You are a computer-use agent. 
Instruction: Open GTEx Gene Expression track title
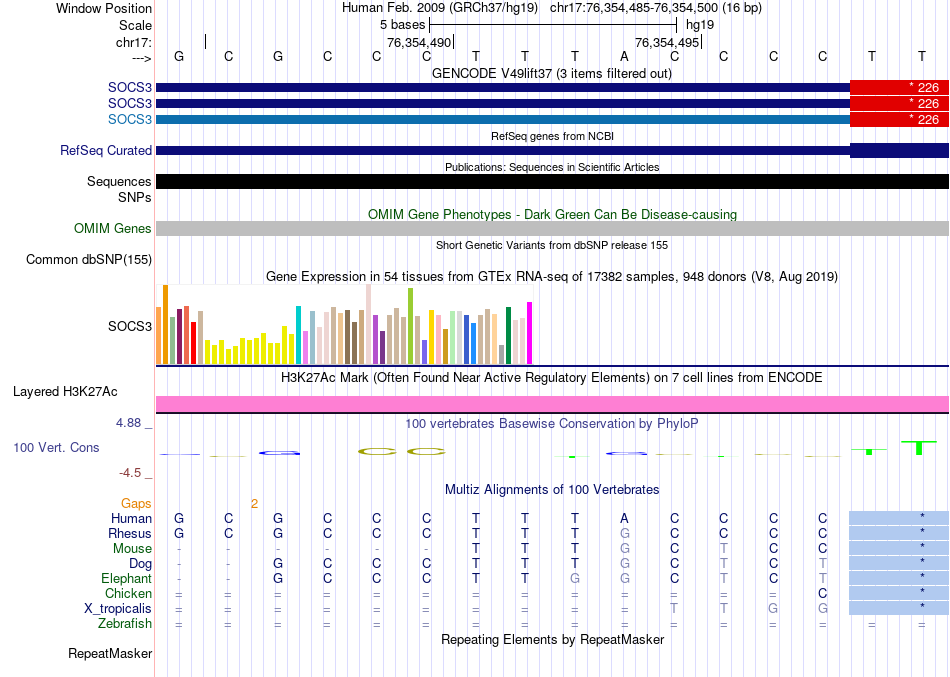552,276
